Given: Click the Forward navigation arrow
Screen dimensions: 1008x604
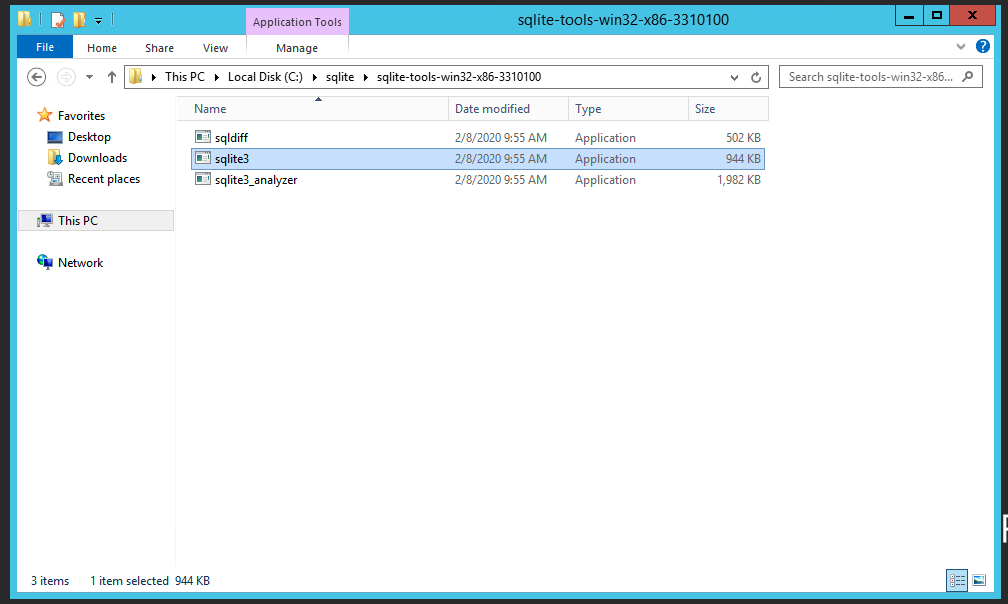Looking at the screenshot, I should click(x=66, y=77).
